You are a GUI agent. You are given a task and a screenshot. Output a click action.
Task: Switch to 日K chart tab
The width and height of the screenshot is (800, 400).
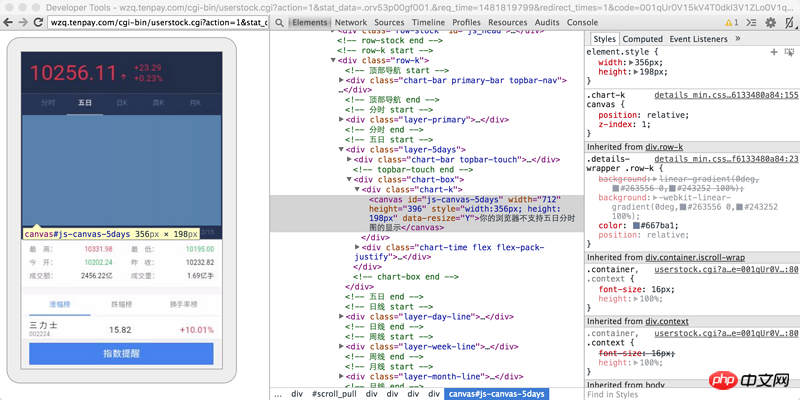(121, 103)
